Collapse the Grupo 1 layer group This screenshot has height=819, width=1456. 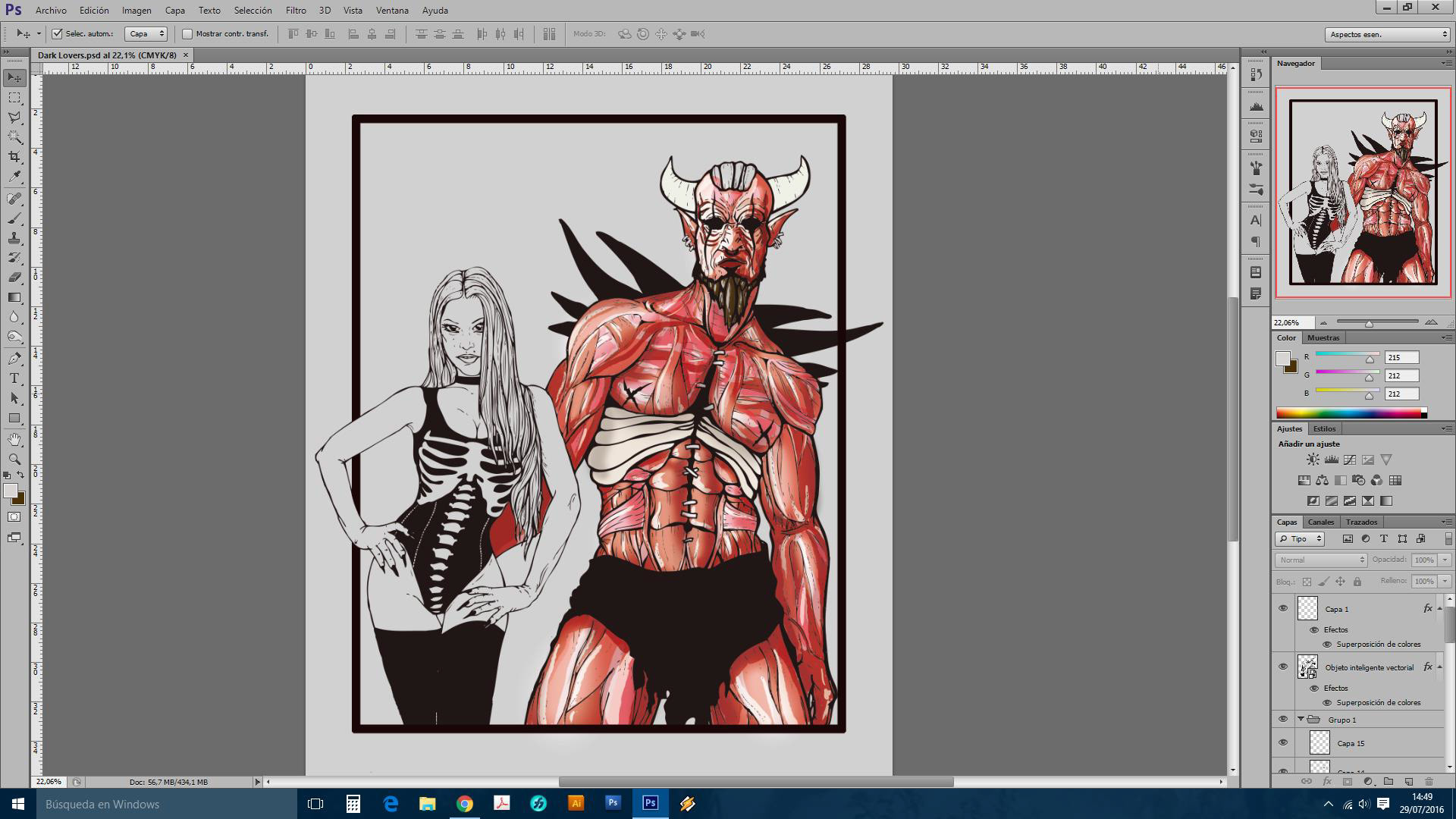(x=1301, y=720)
